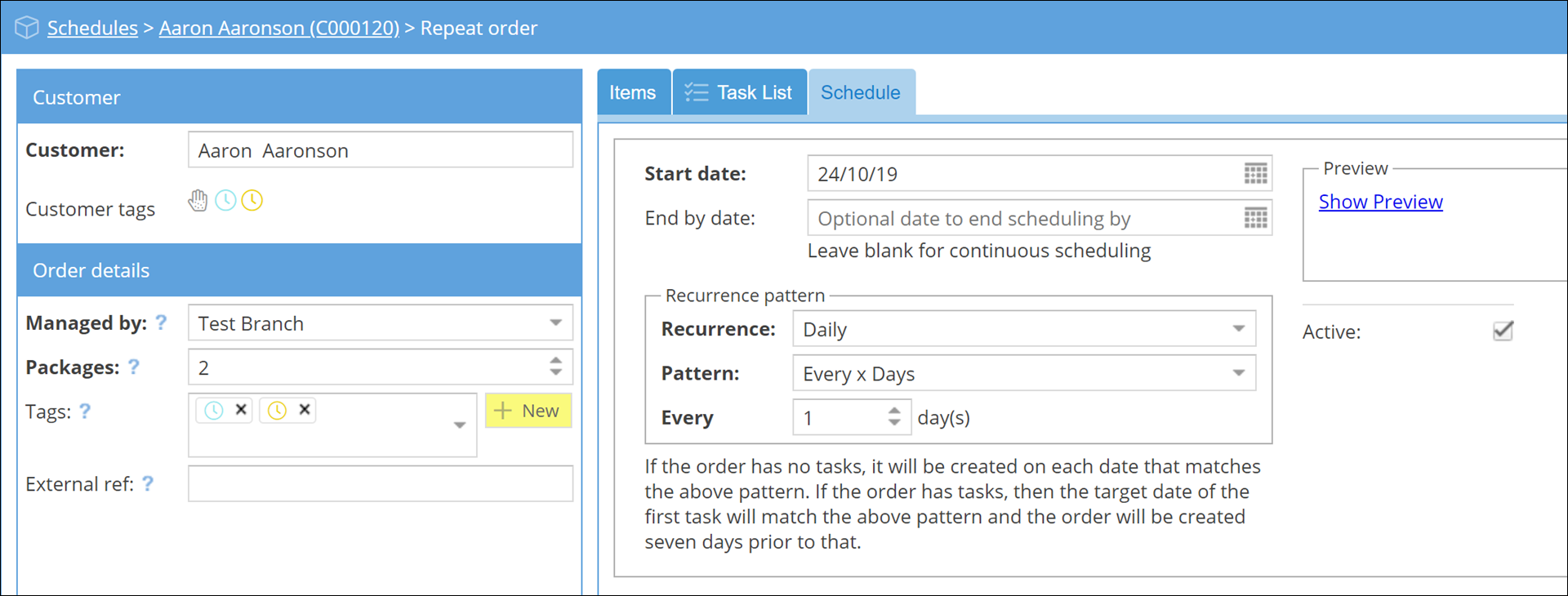Expand the Managed by dropdown
This screenshot has width=1568, height=596.
coord(555,323)
